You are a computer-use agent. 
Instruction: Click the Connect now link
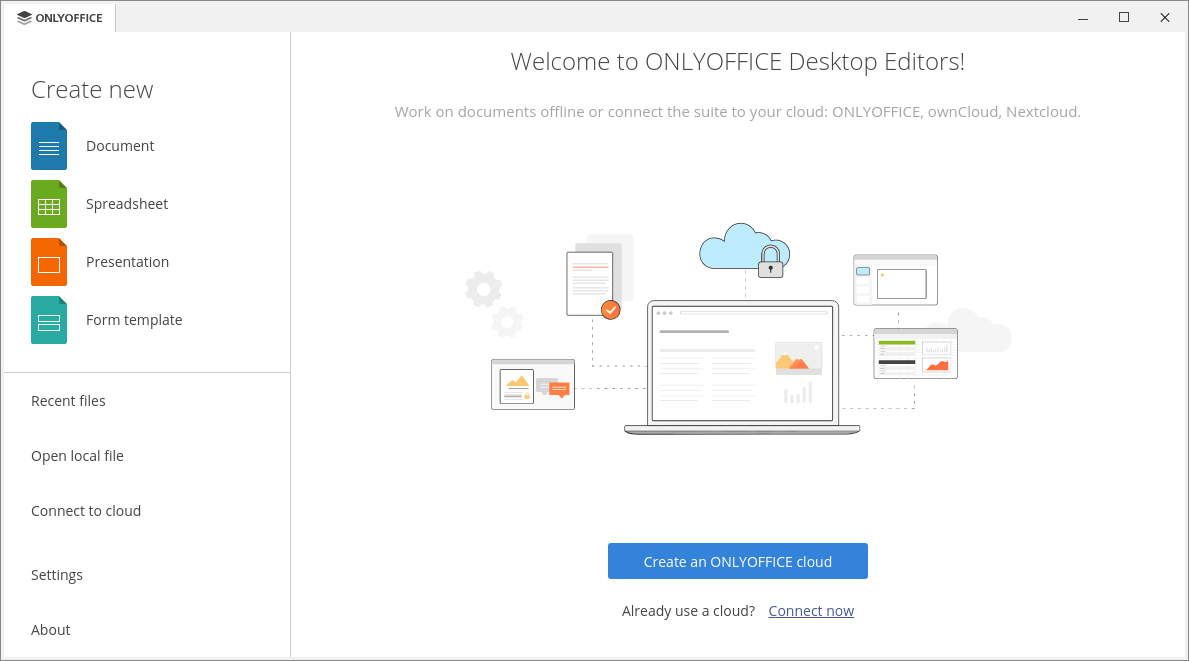pyautogui.click(x=811, y=610)
